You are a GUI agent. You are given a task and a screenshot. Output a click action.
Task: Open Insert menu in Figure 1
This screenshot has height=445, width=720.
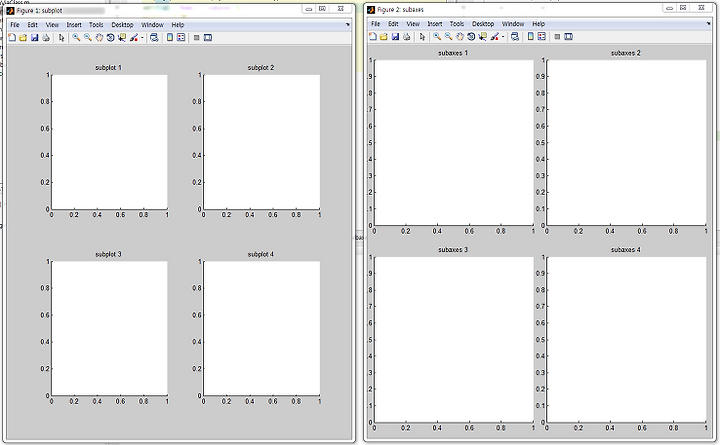click(x=74, y=25)
